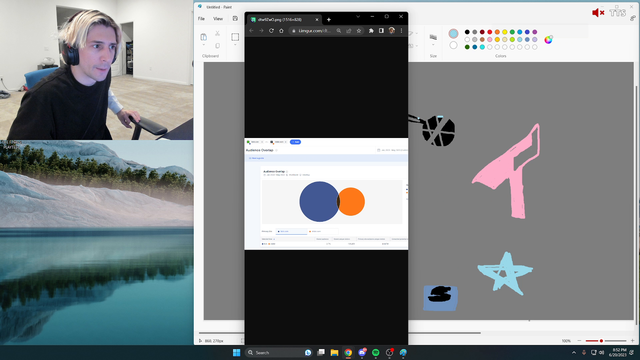This screenshot has width=640, height=360.
Task: Click the Paint zoom slider handle
Action: coord(601,340)
